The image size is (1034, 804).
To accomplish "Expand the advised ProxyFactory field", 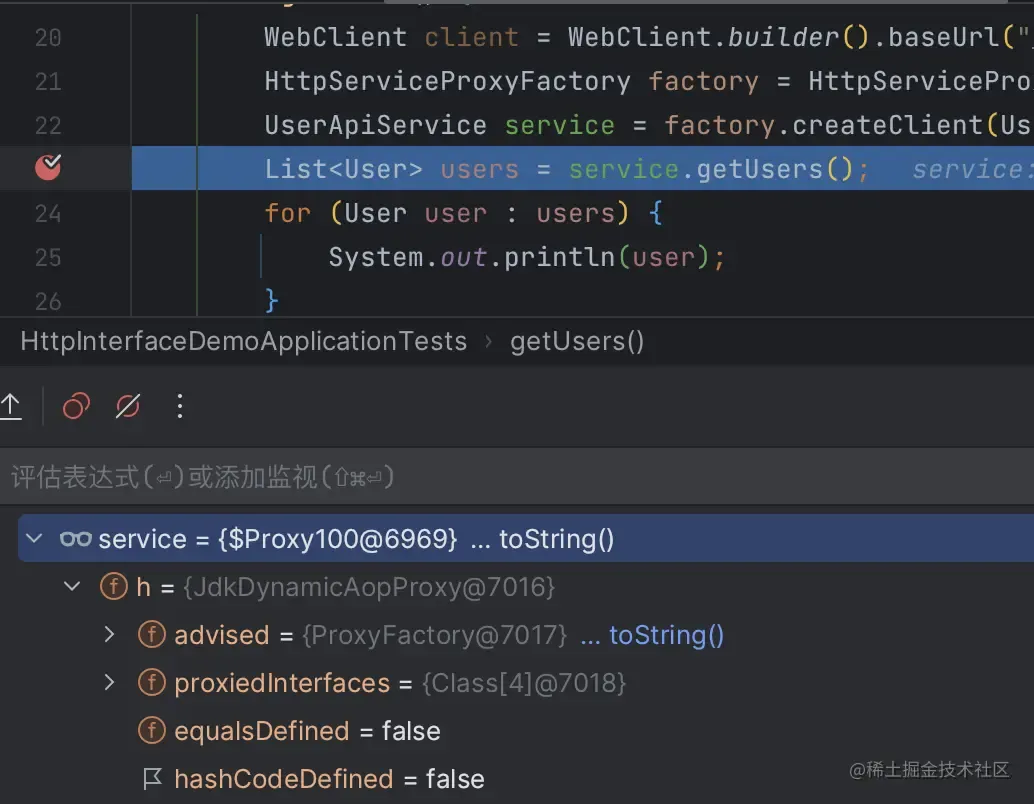I will pos(109,634).
